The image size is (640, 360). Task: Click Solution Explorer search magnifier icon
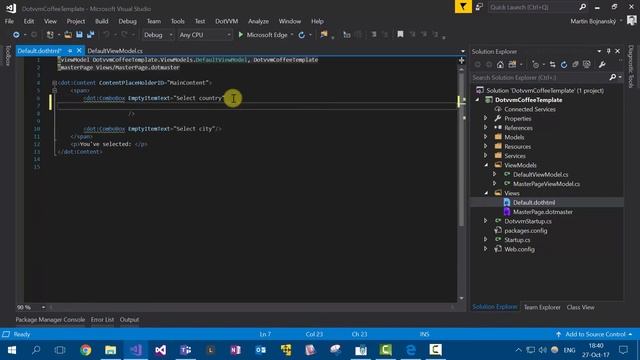point(612,77)
